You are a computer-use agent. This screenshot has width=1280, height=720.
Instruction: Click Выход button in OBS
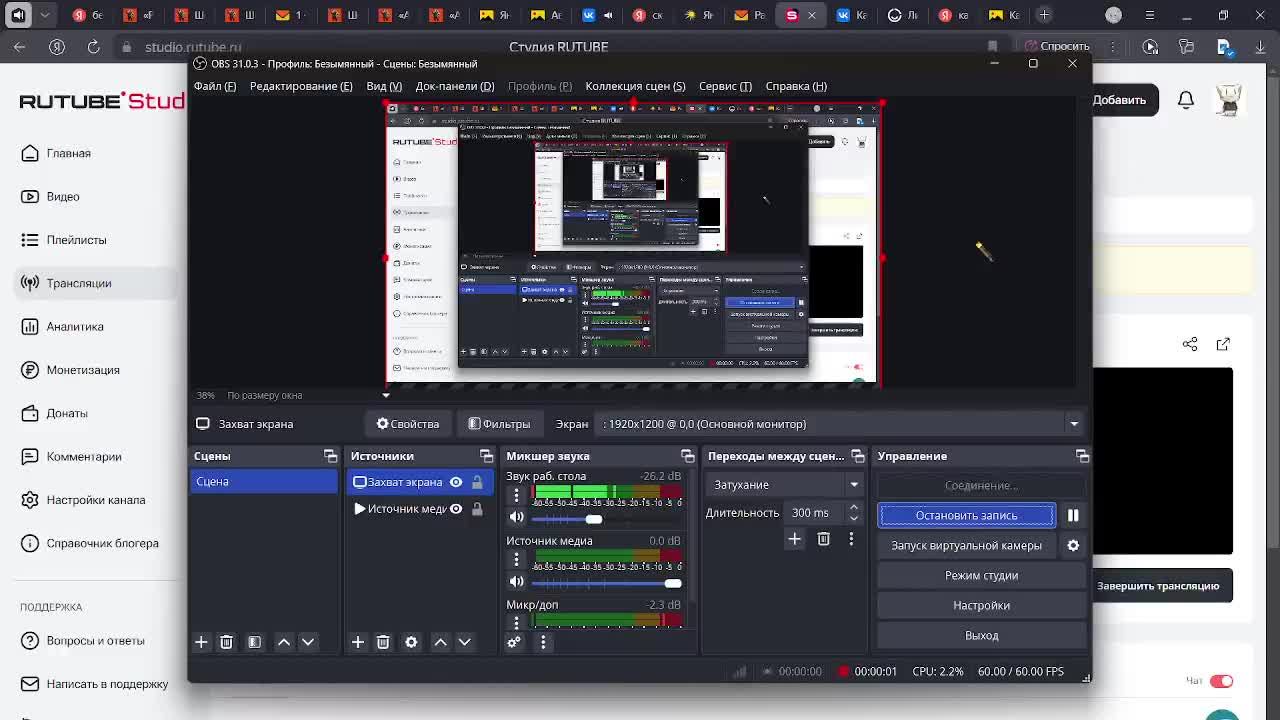click(981, 635)
